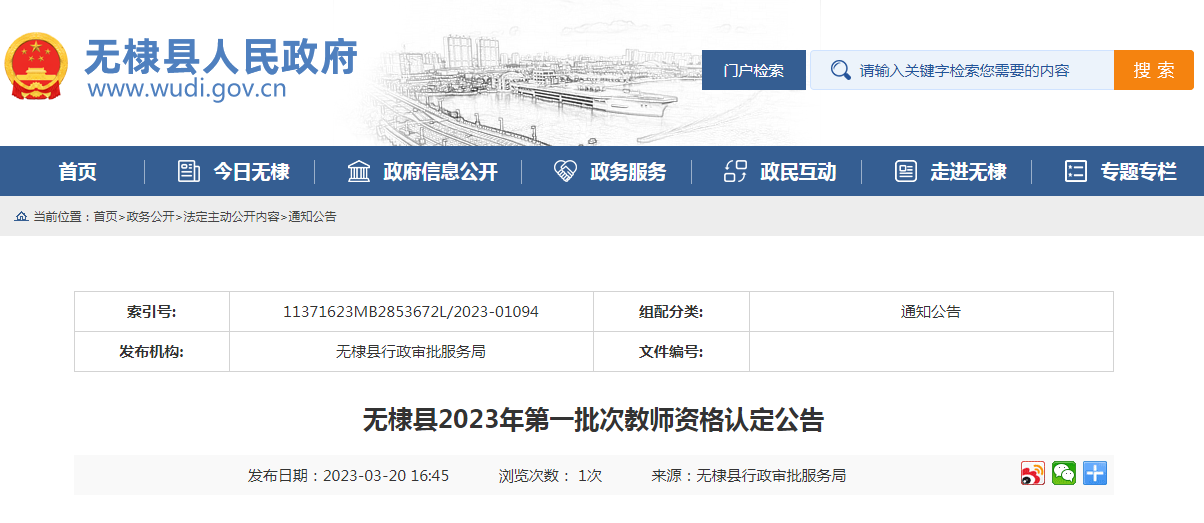
Task: Follow the 通知公告 breadcrumb link
Action: pyautogui.click(x=312, y=217)
